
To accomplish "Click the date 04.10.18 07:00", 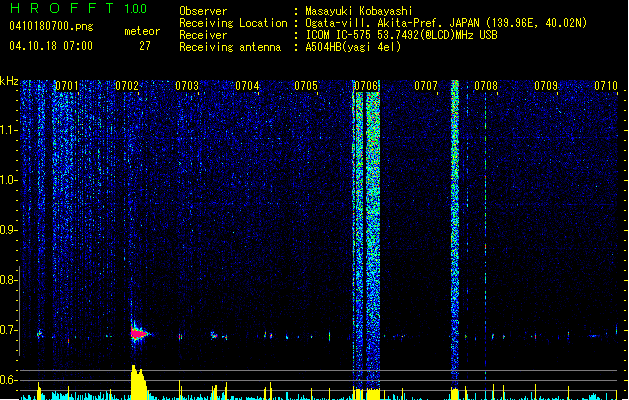I will (x=51, y=46).
